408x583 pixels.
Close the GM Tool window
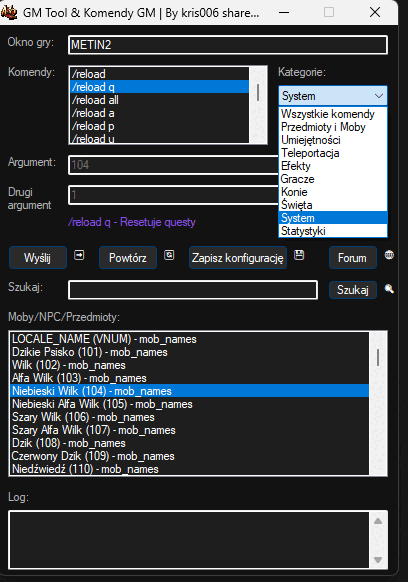point(375,12)
